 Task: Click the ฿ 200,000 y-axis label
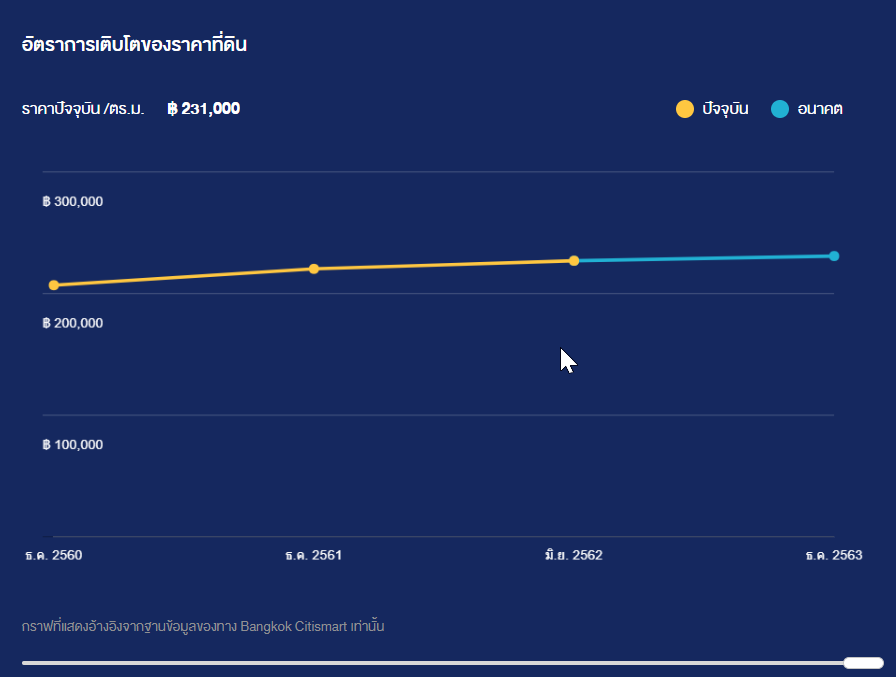pyautogui.click(x=73, y=323)
